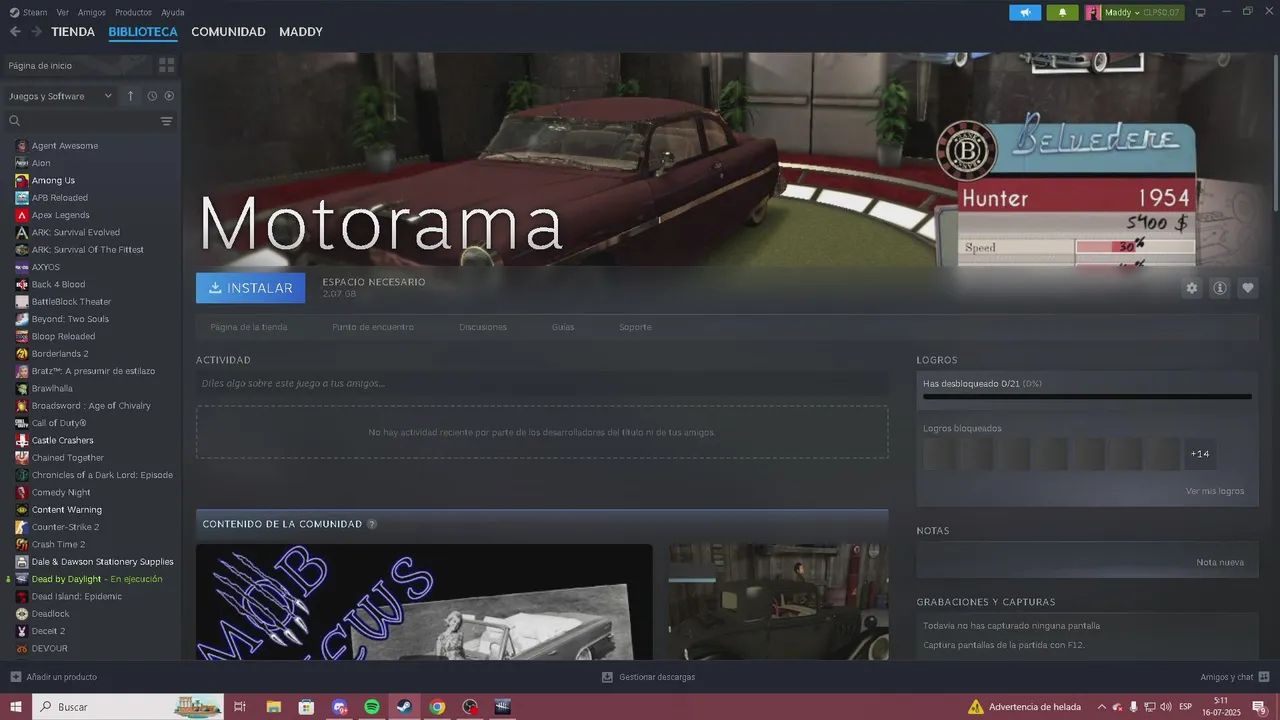Screen dimensions: 1280x720
Task: Open Big Picture mode monitor icon
Action: tap(1201, 12)
